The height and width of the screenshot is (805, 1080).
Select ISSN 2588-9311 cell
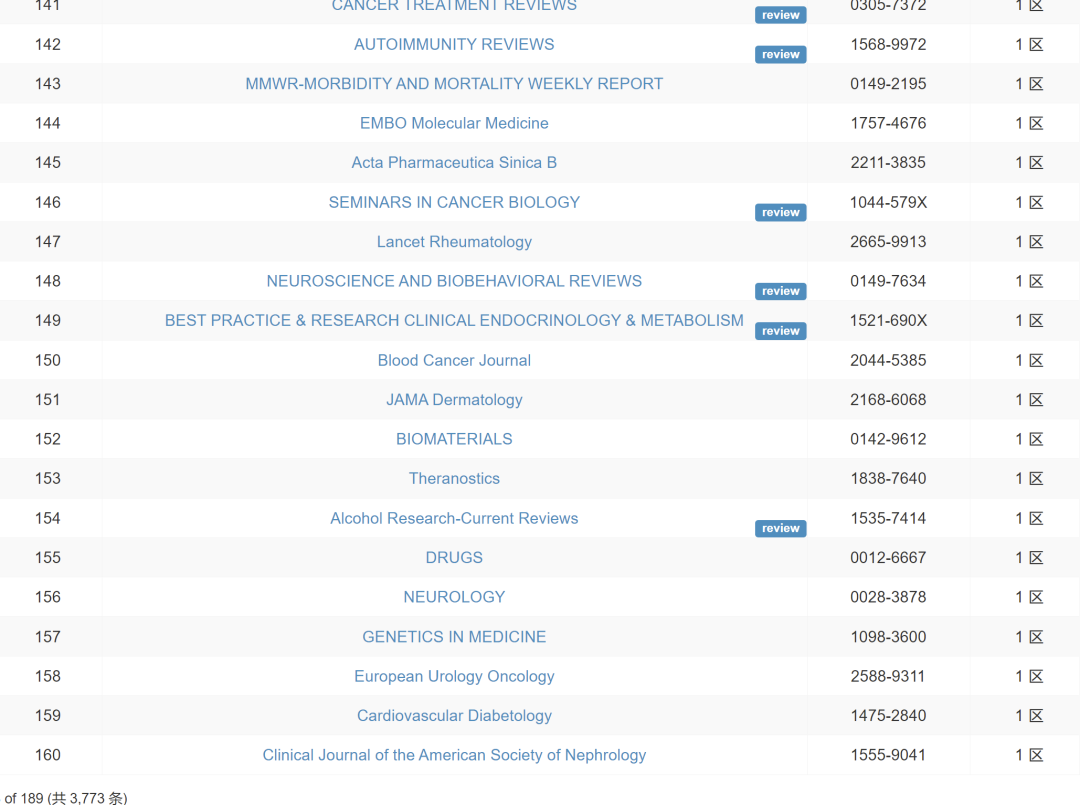pos(888,676)
